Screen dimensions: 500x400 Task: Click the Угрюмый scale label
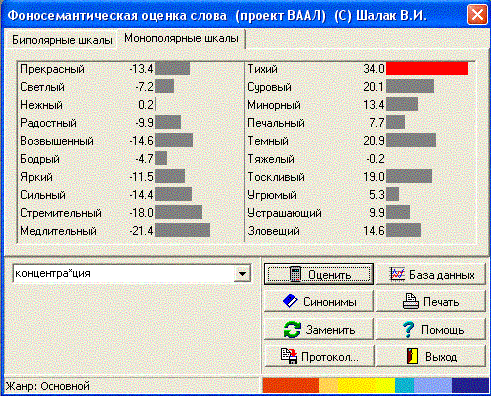tap(272, 195)
